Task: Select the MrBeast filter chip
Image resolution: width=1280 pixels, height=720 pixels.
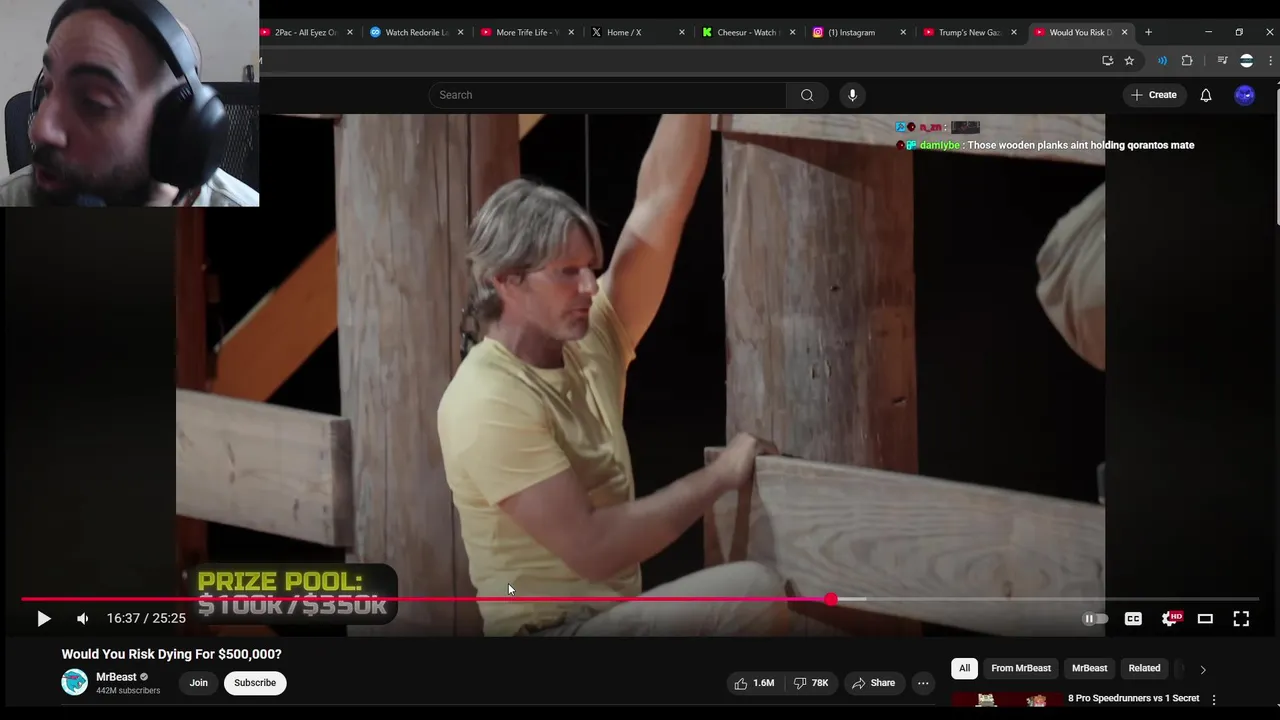Action: 1089,668
